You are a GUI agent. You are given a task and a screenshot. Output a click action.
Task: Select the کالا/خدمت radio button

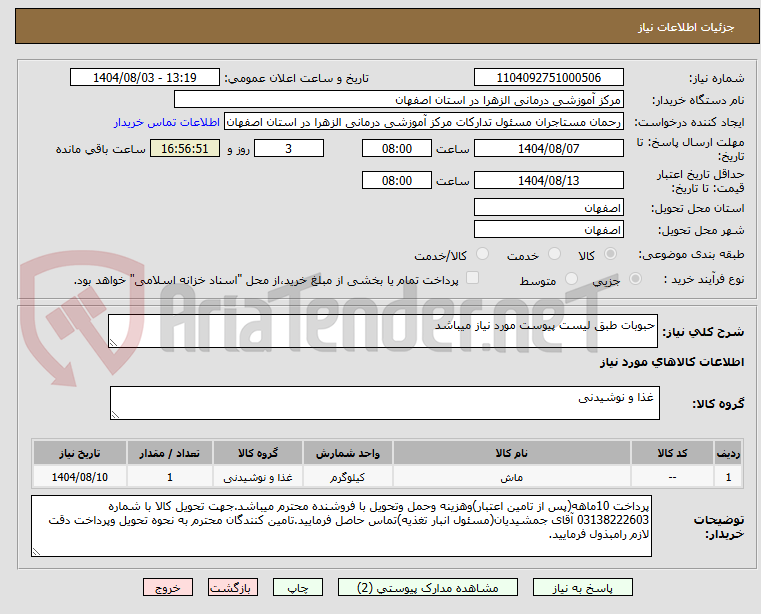[x=482, y=254]
